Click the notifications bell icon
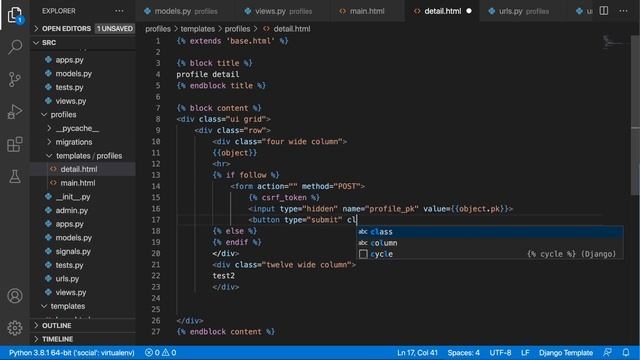The image size is (640, 360). (626, 352)
